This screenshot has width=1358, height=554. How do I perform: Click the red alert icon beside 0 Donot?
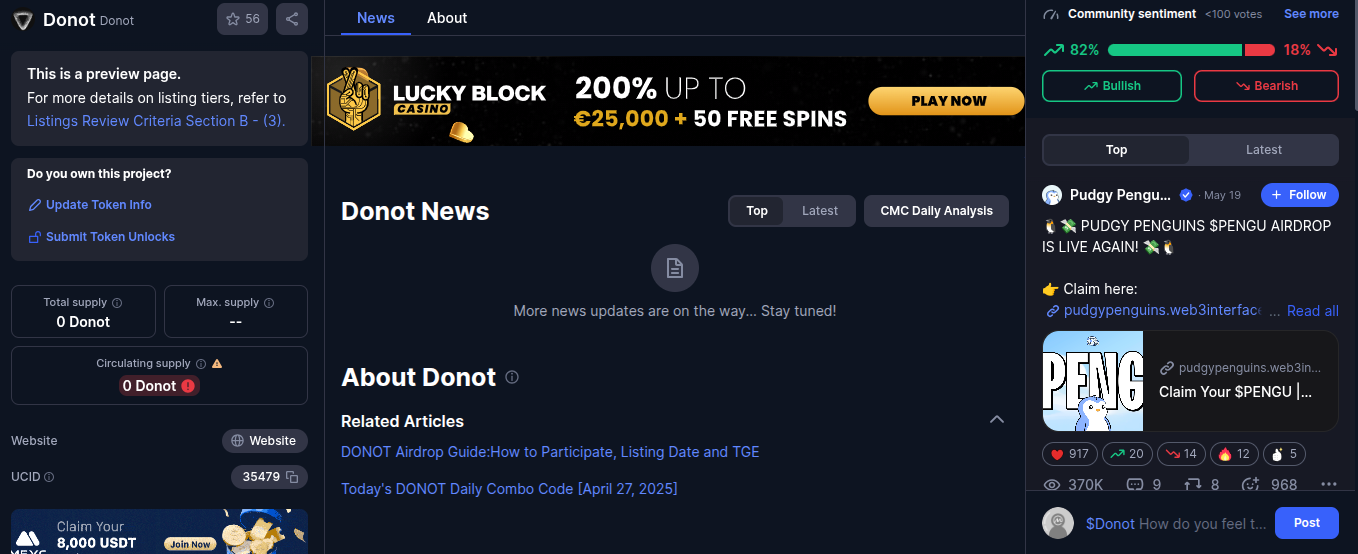[x=188, y=386]
